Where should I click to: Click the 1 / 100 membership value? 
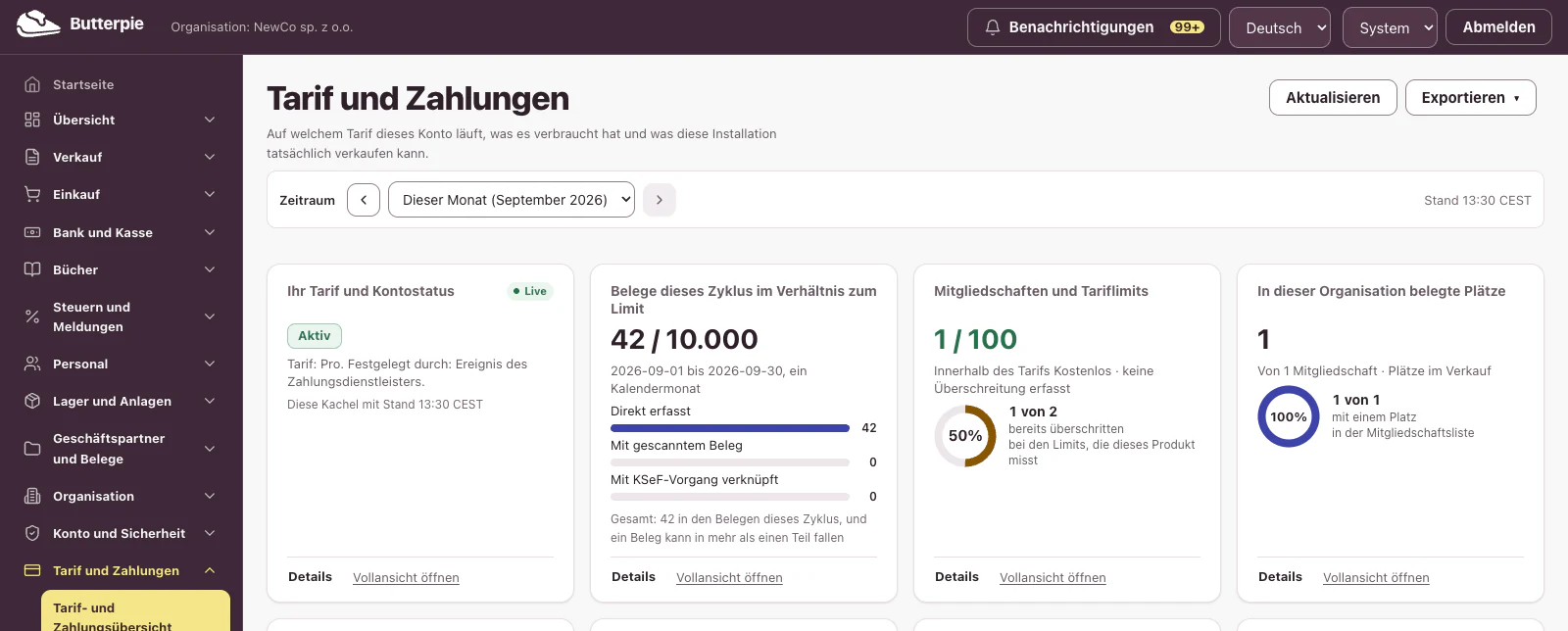975,339
